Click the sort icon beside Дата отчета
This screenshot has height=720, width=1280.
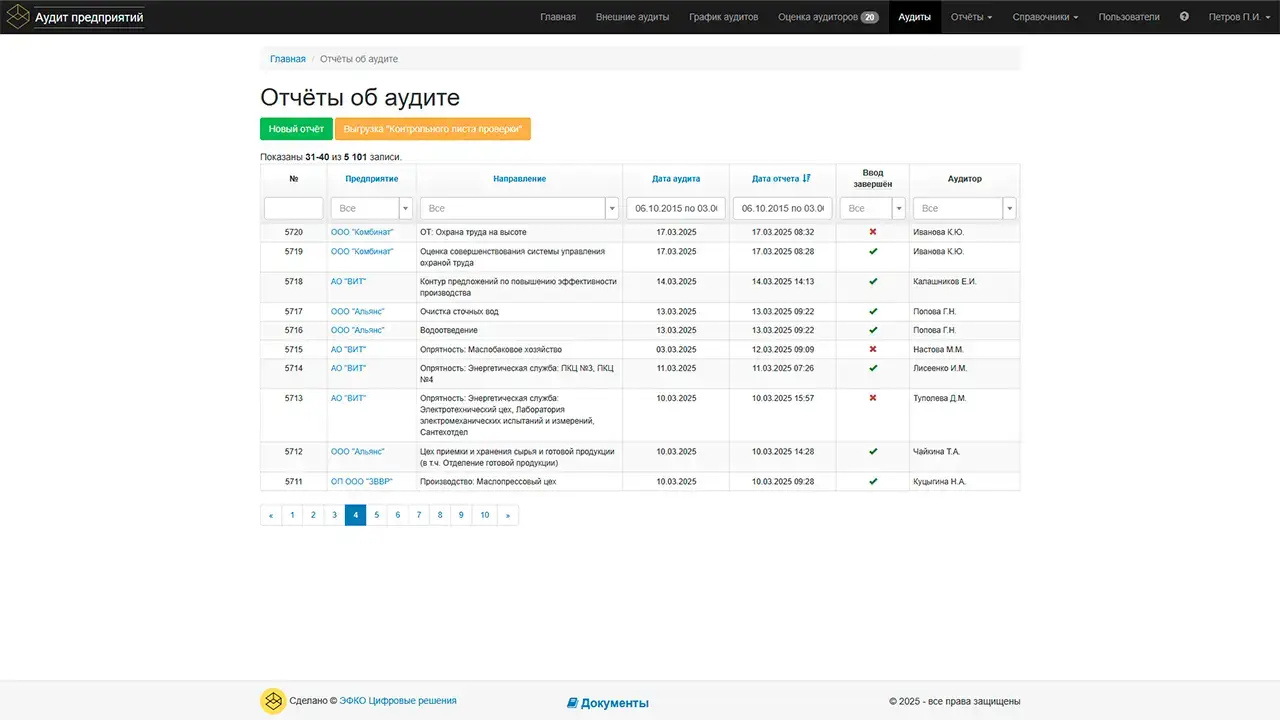(x=807, y=178)
